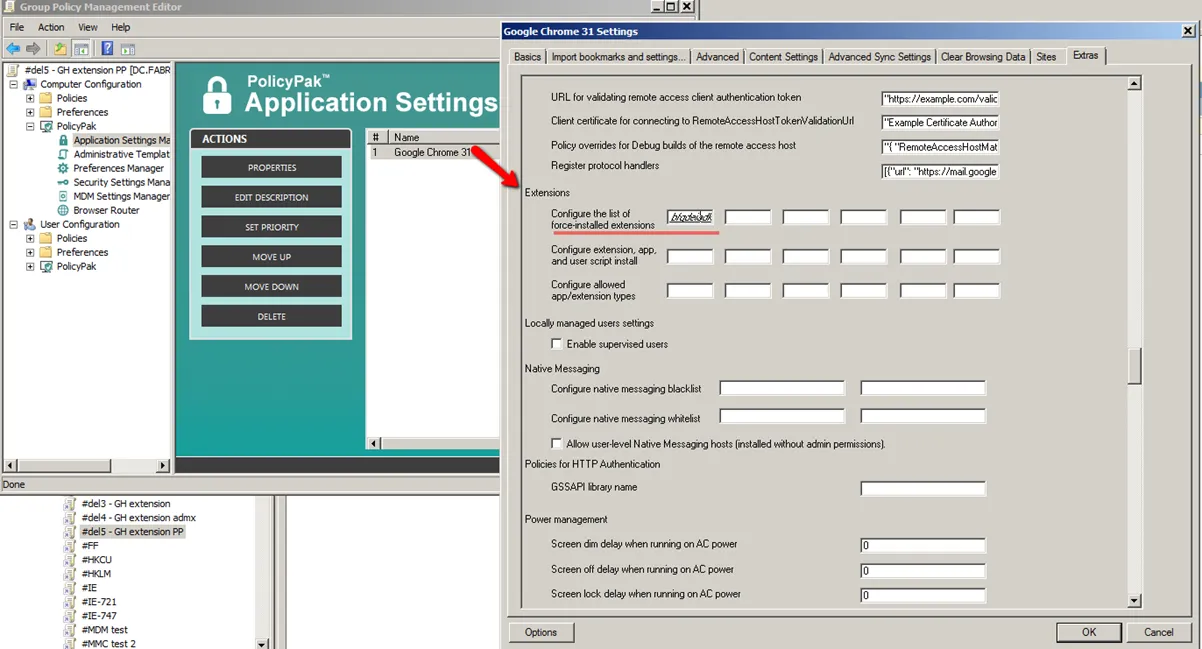Click the Options button in dialog
The height and width of the screenshot is (649, 1202).
click(x=541, y=632)
